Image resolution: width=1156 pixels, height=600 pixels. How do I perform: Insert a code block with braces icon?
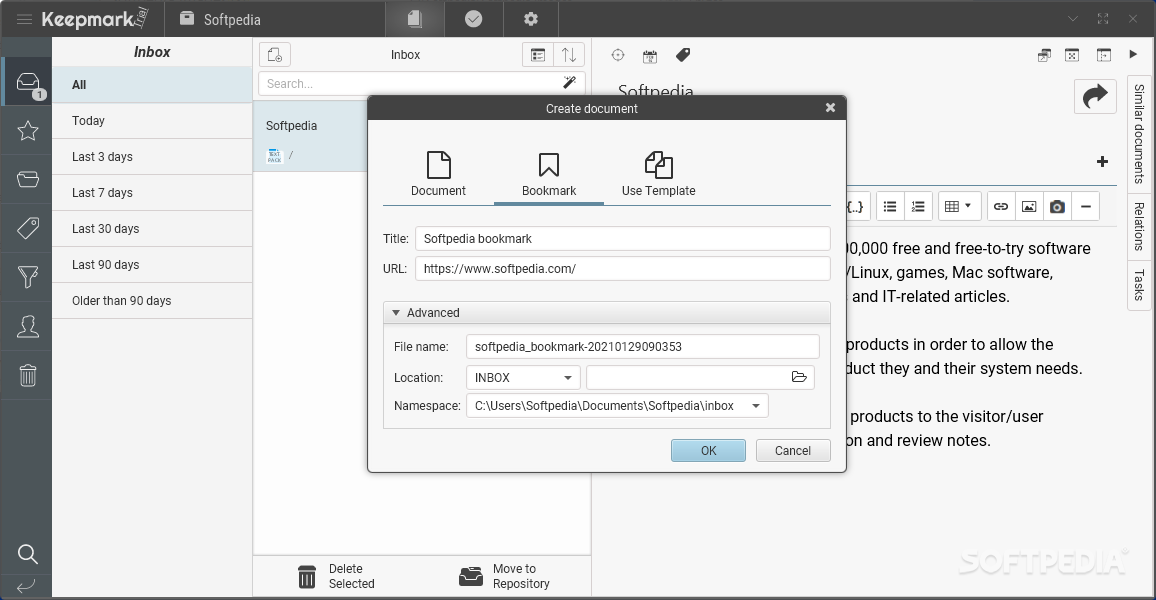[x=855, y=206]
